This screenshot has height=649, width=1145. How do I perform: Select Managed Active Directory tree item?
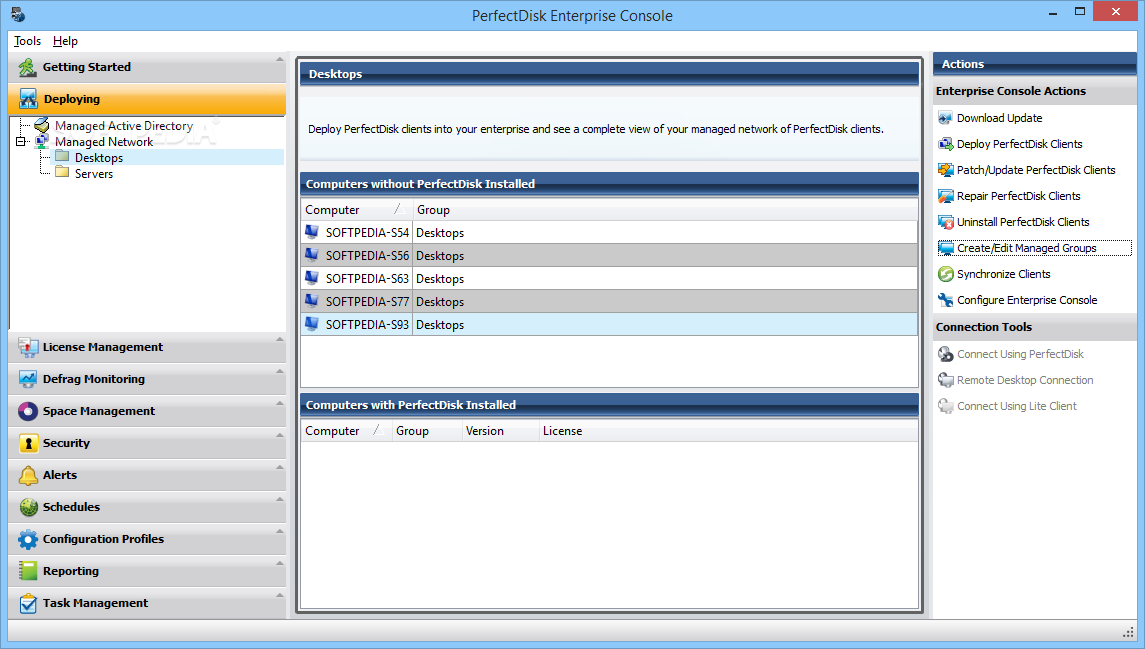124,126
